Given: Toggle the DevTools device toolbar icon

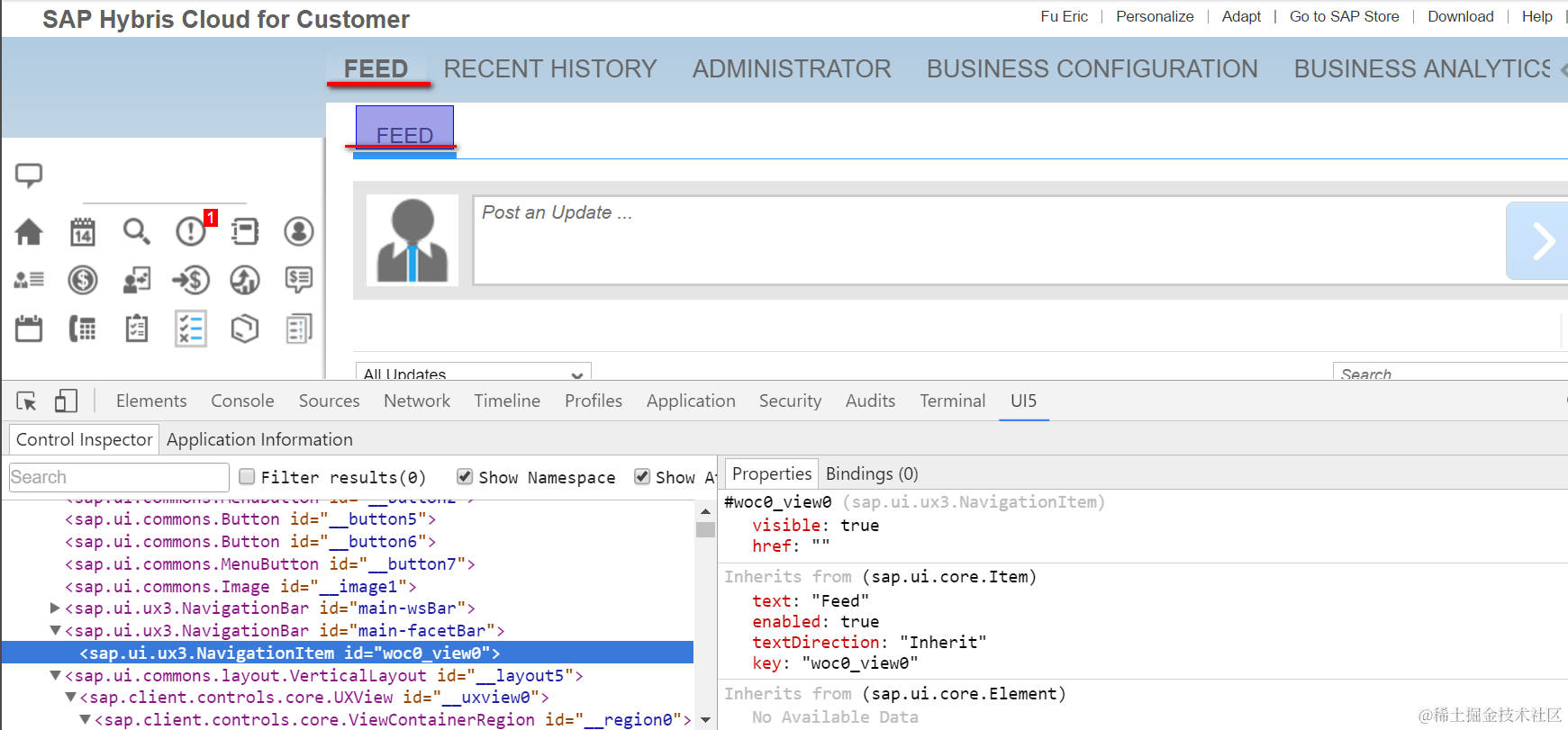Looking at the screenshot, I should coord(66,401).
